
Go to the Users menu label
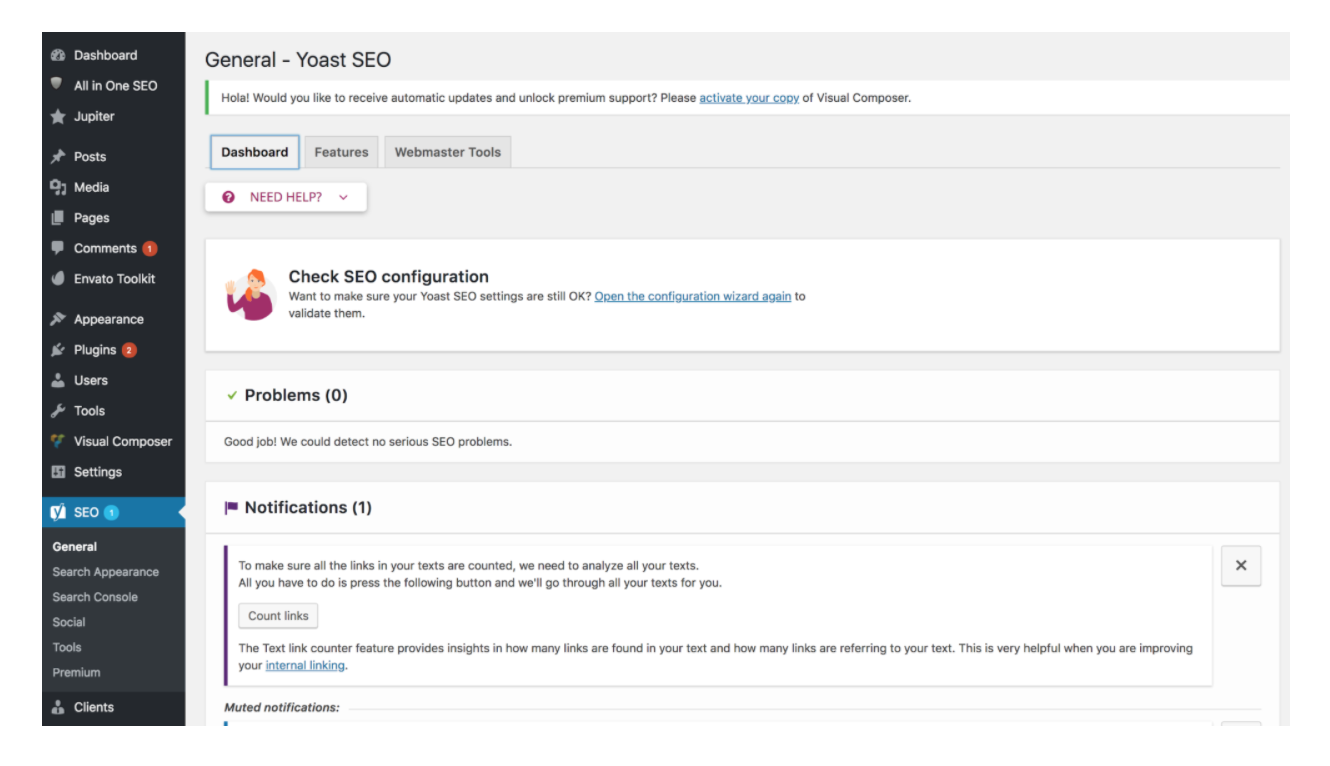91,380
